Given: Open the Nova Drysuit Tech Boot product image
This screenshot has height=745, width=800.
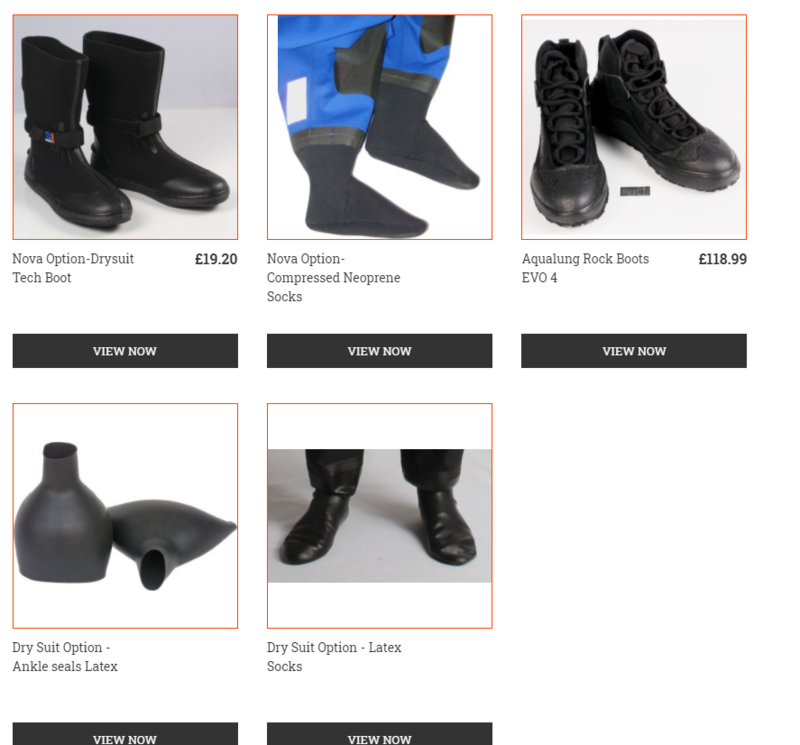Looking at the screenshot, I should pyautogui.click(x=125, y=127).
